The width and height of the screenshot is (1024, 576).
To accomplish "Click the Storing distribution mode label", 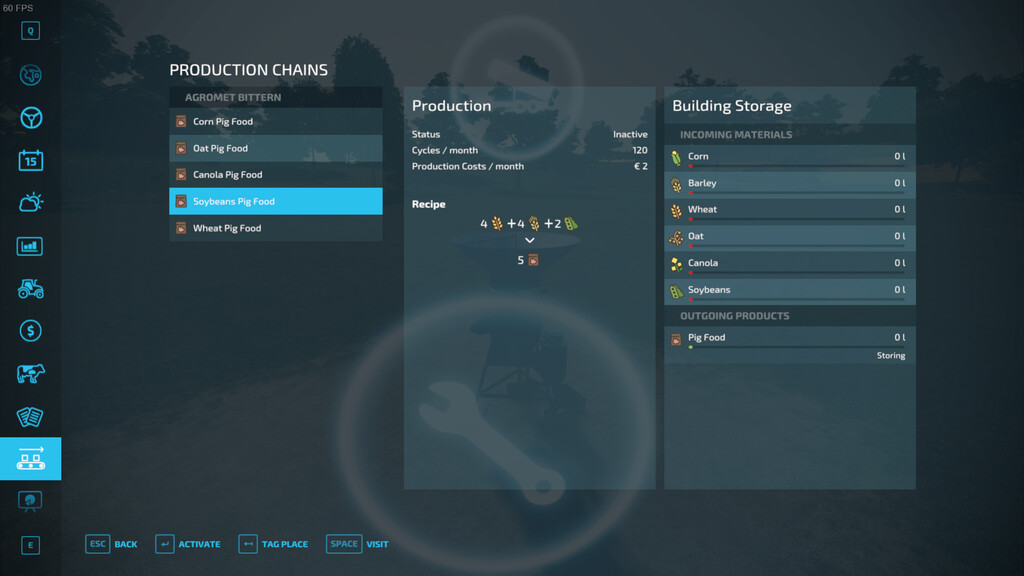I will pyautogui.click(x=890, y=355).
